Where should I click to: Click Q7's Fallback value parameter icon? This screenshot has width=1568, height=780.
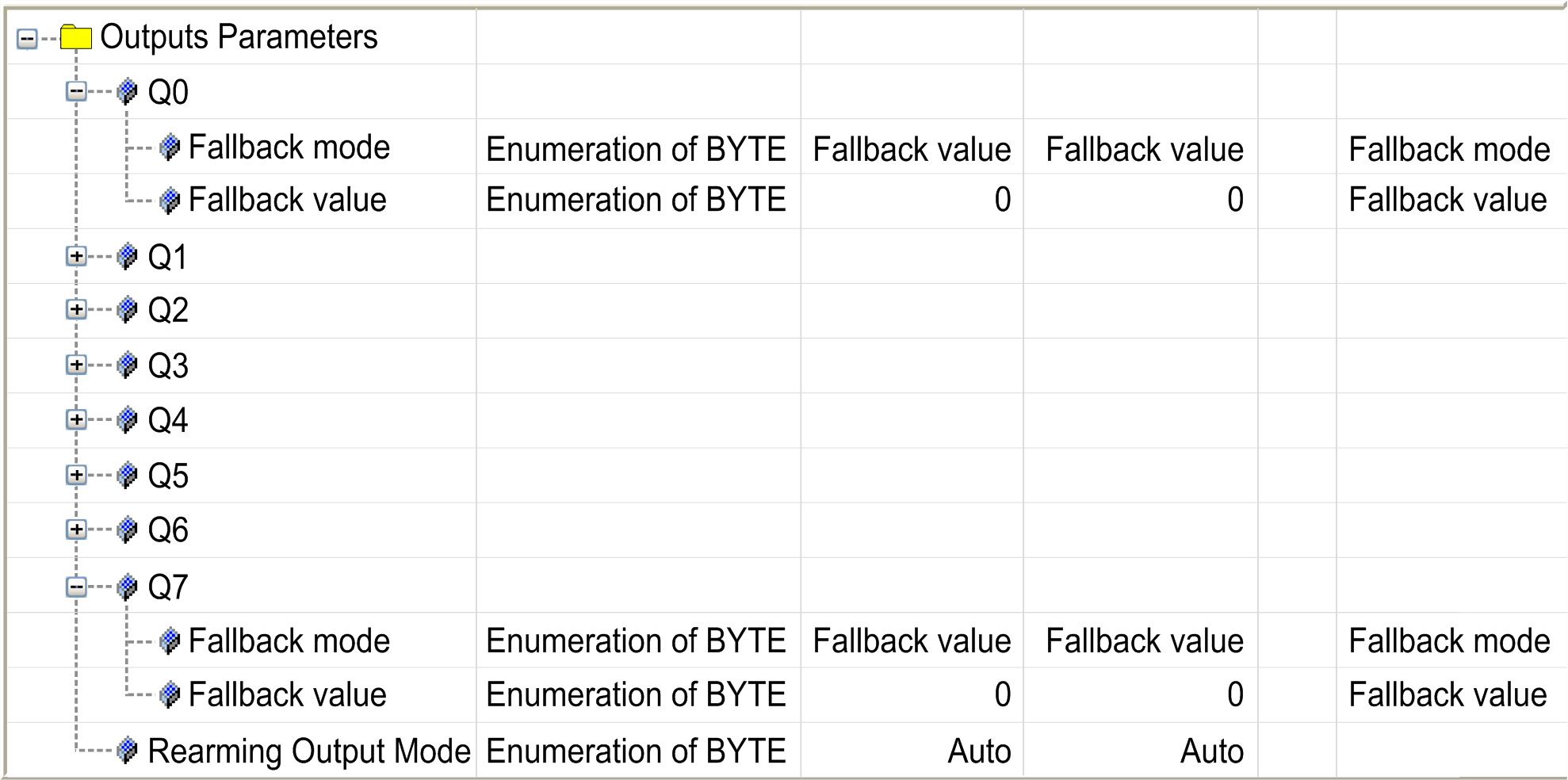(x=169, y=694)
